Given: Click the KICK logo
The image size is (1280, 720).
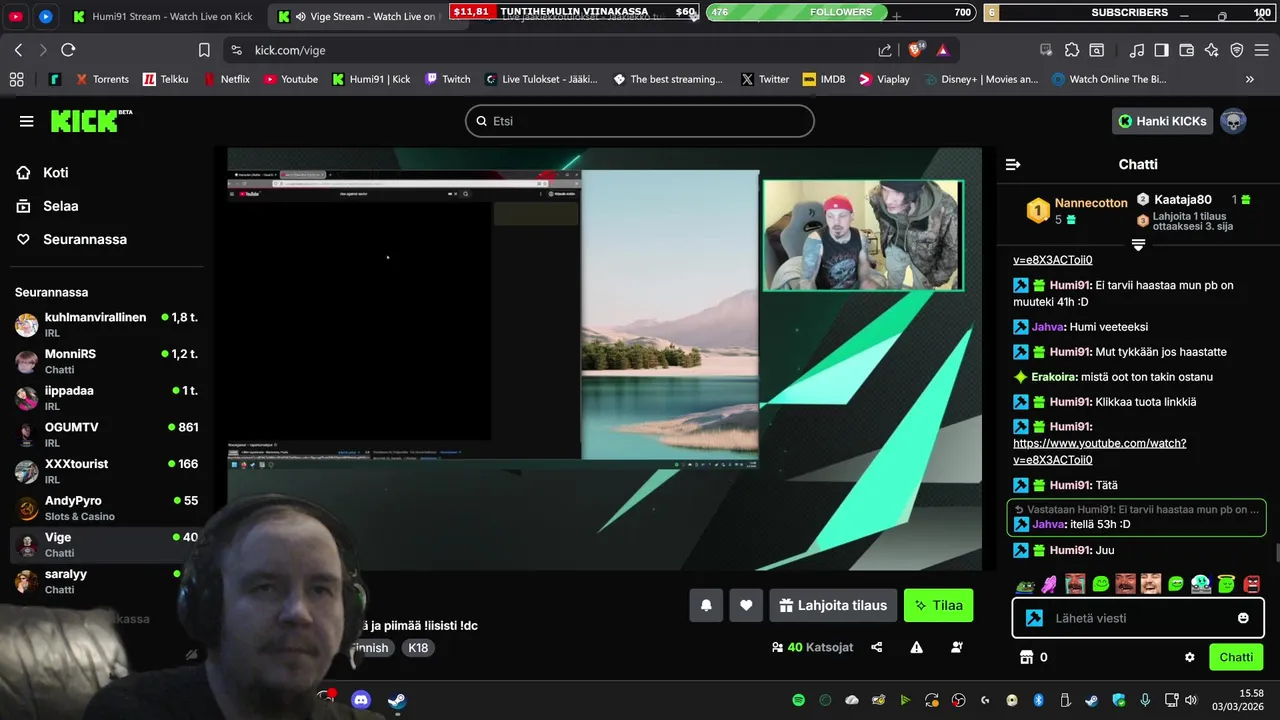Looking at the screenshot, I should click(x=91, y=120).
